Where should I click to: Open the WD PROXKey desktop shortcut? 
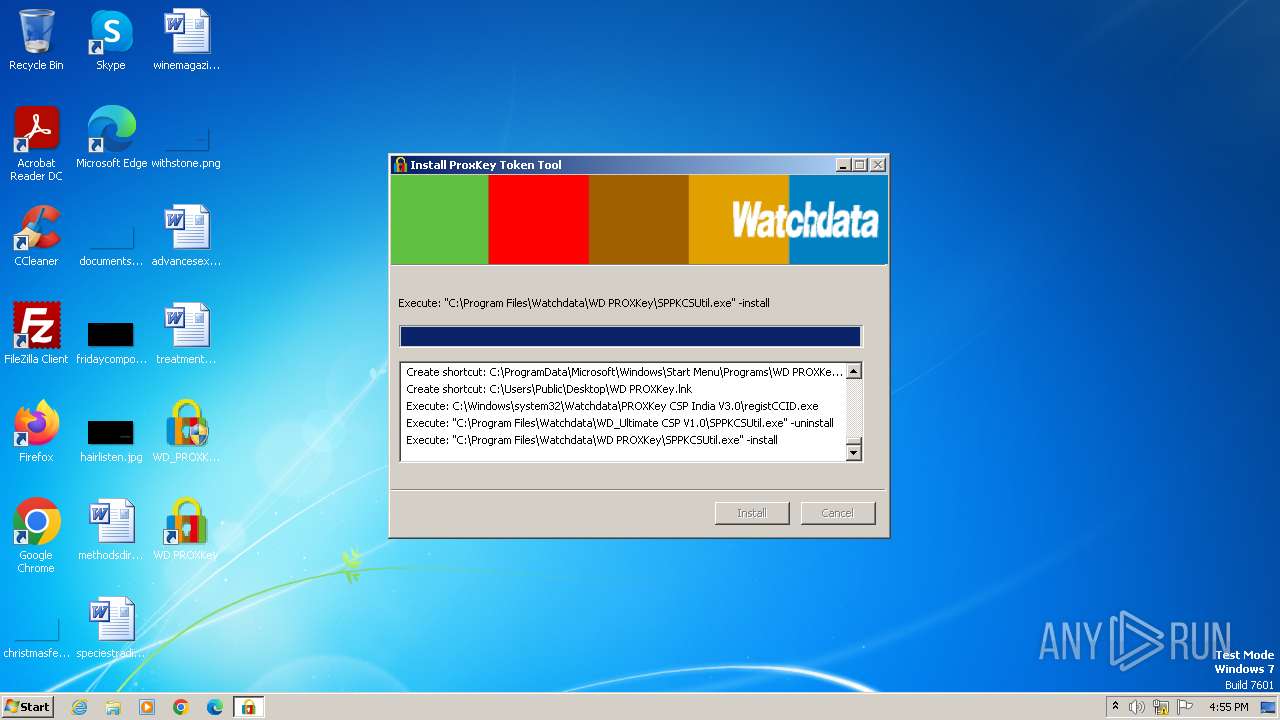pos(186,530)
